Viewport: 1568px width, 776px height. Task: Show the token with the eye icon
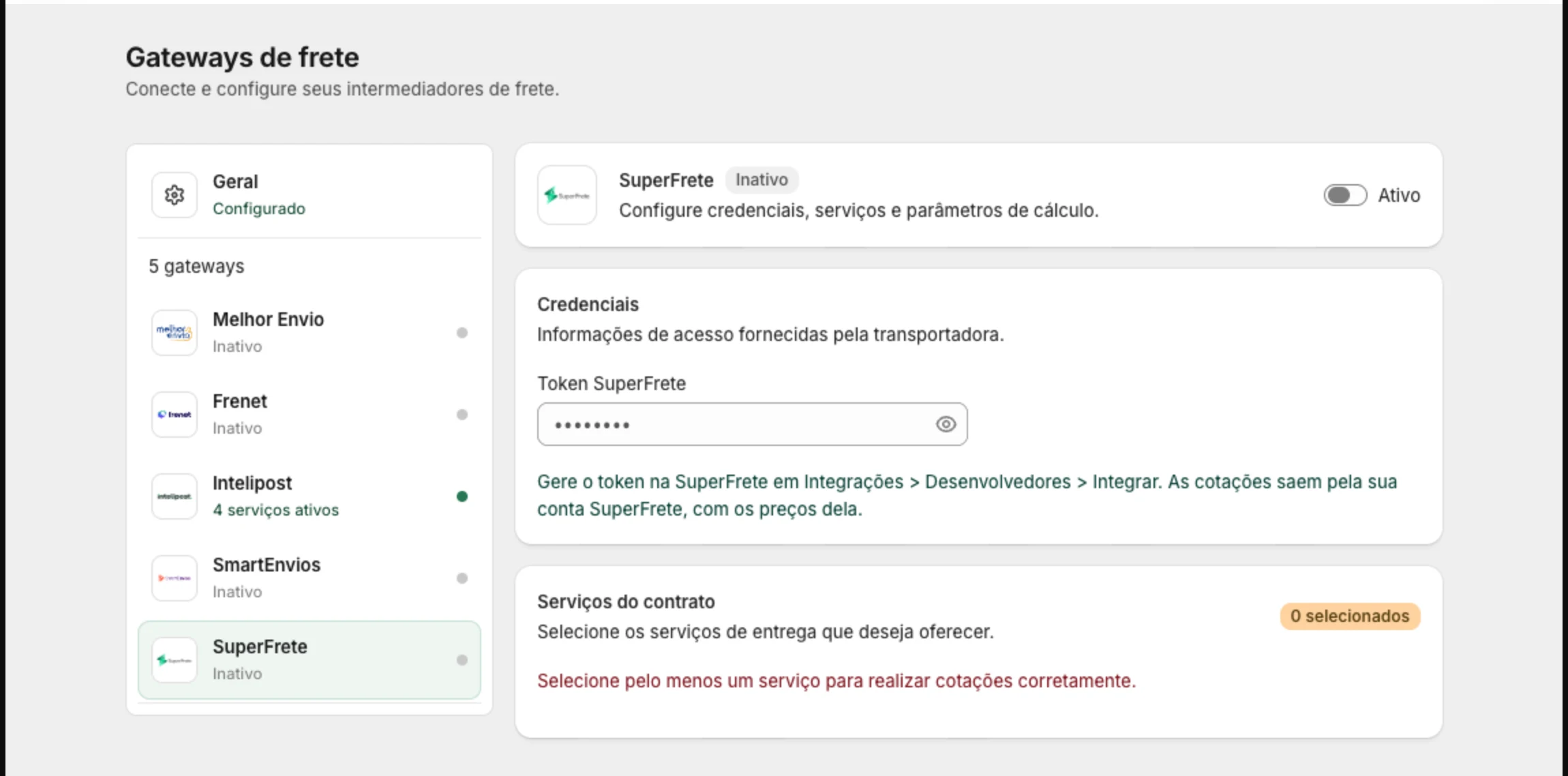pyautogui.click(x=946, y=424)
